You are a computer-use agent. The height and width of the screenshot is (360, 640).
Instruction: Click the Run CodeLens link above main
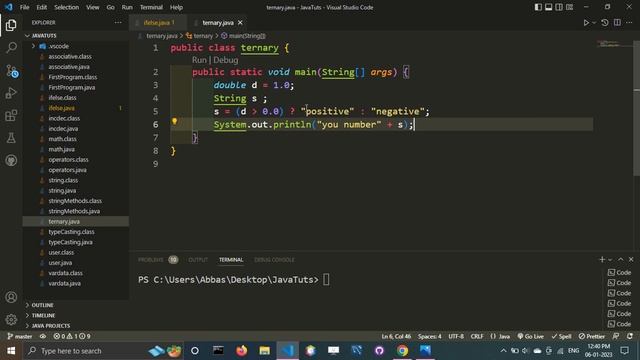pyautogui.click(x=199, y=60)
